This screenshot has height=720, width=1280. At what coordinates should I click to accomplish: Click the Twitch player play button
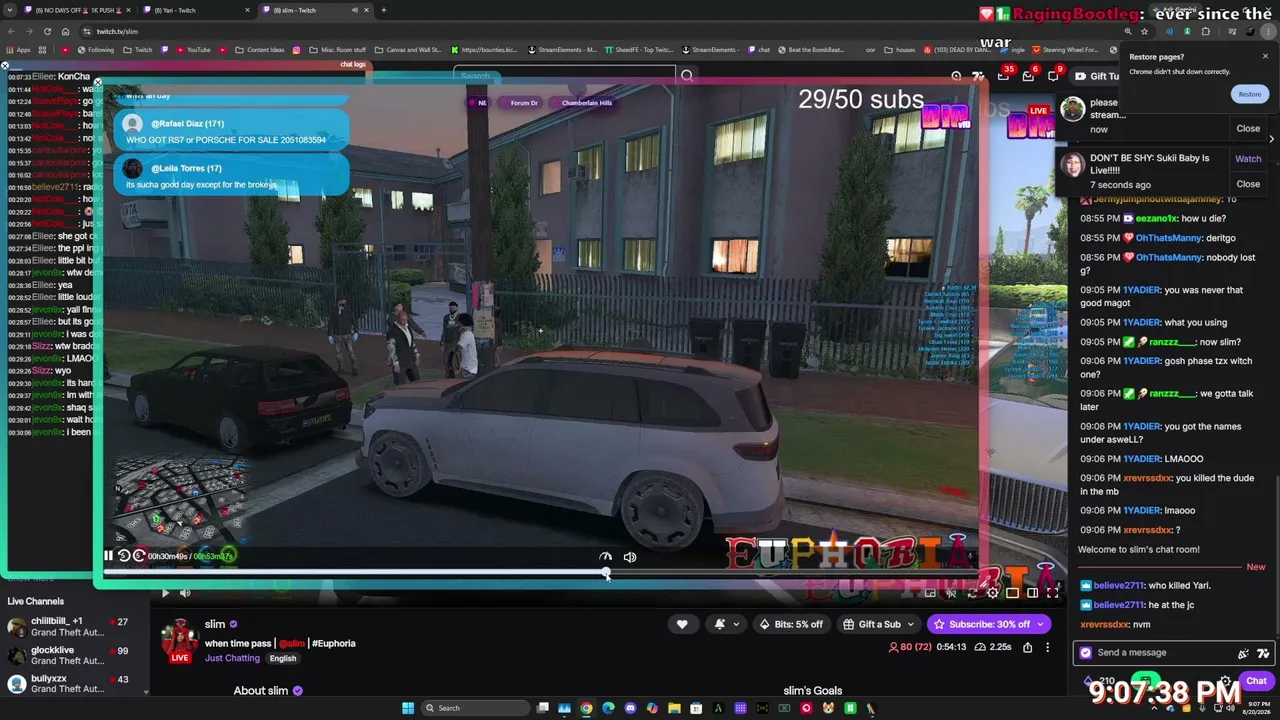coord(165,593)
